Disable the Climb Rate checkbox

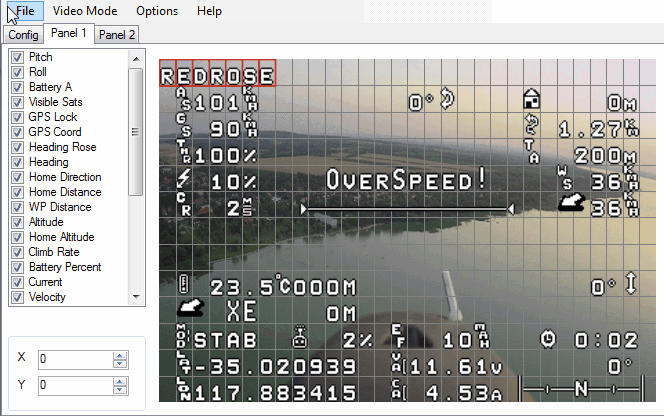(17, 252)
